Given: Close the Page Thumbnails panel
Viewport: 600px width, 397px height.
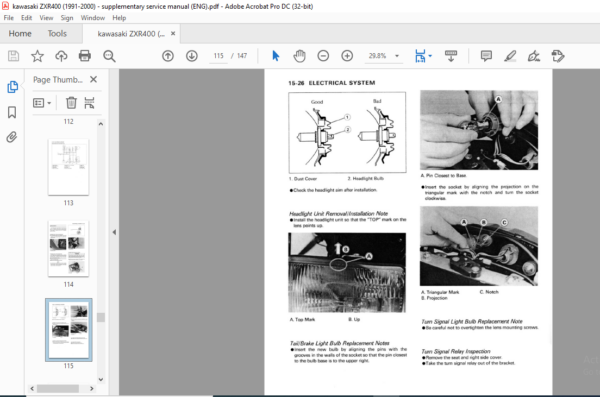Looking at the screenshot, I should tap(93, 79).
